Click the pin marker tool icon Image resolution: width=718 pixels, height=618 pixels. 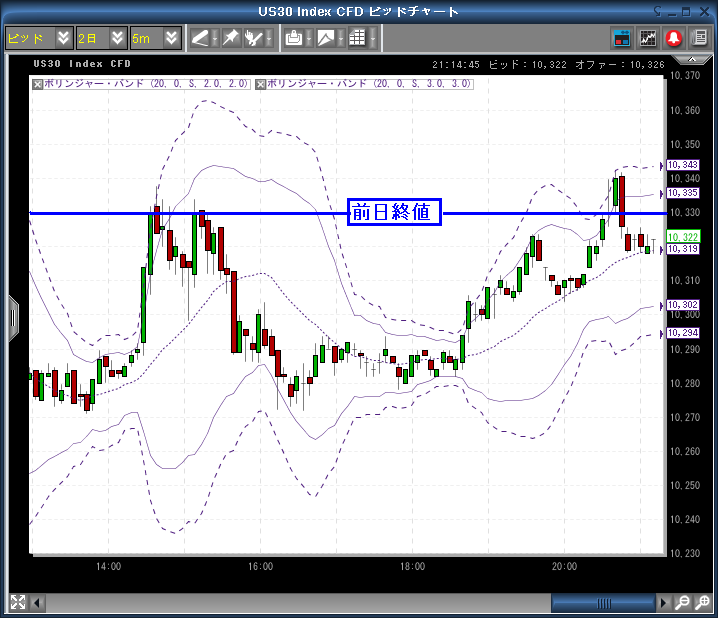(x=230, y=38)
